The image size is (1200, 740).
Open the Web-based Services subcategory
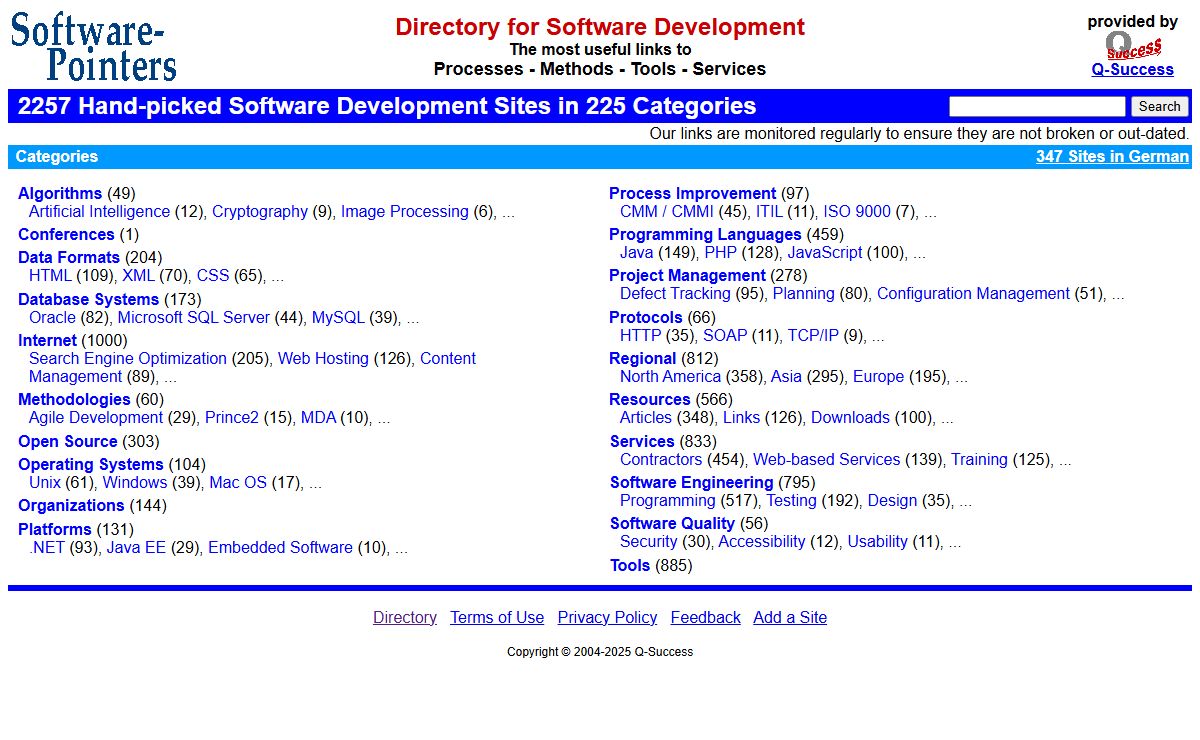[827, 460]
